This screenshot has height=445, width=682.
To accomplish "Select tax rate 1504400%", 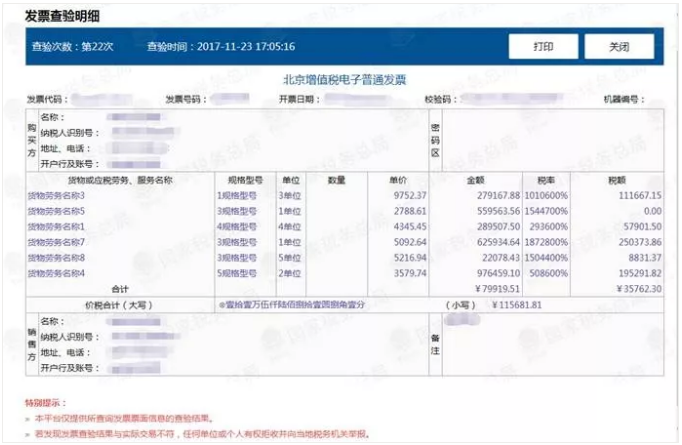I will 546,258.
